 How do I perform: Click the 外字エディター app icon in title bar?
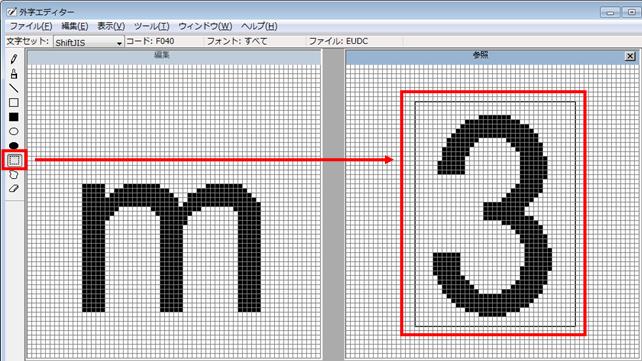(x=11, y=12)
